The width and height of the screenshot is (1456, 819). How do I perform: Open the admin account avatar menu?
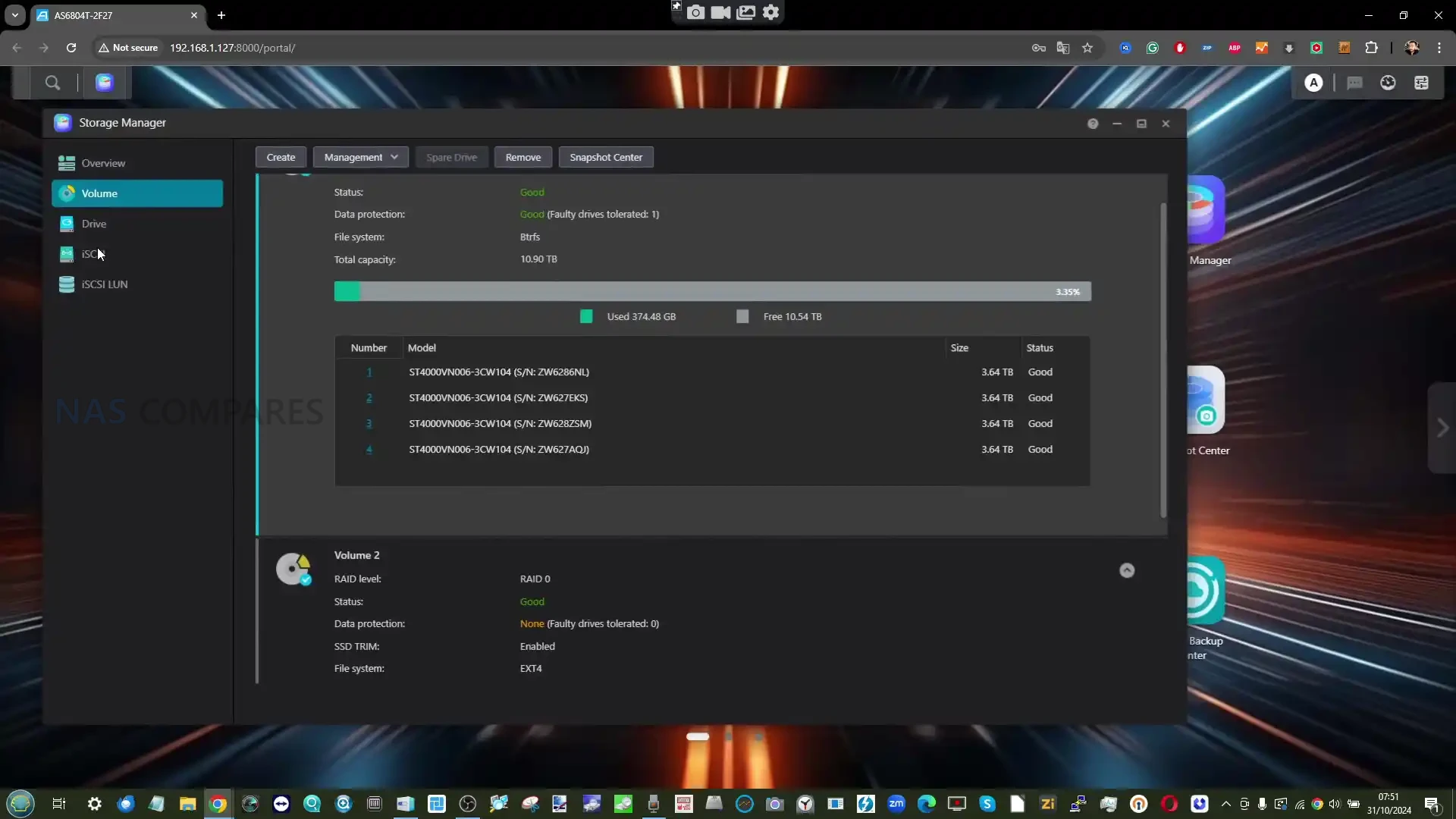pos(1313,83)
